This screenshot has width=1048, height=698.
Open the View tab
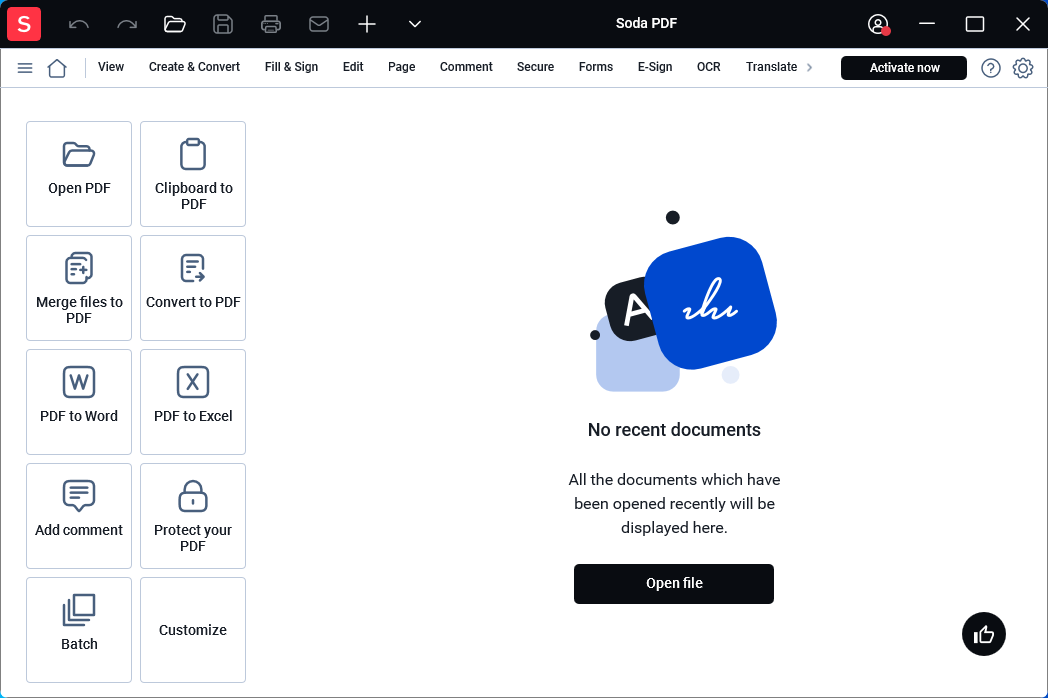coord(111,67)
